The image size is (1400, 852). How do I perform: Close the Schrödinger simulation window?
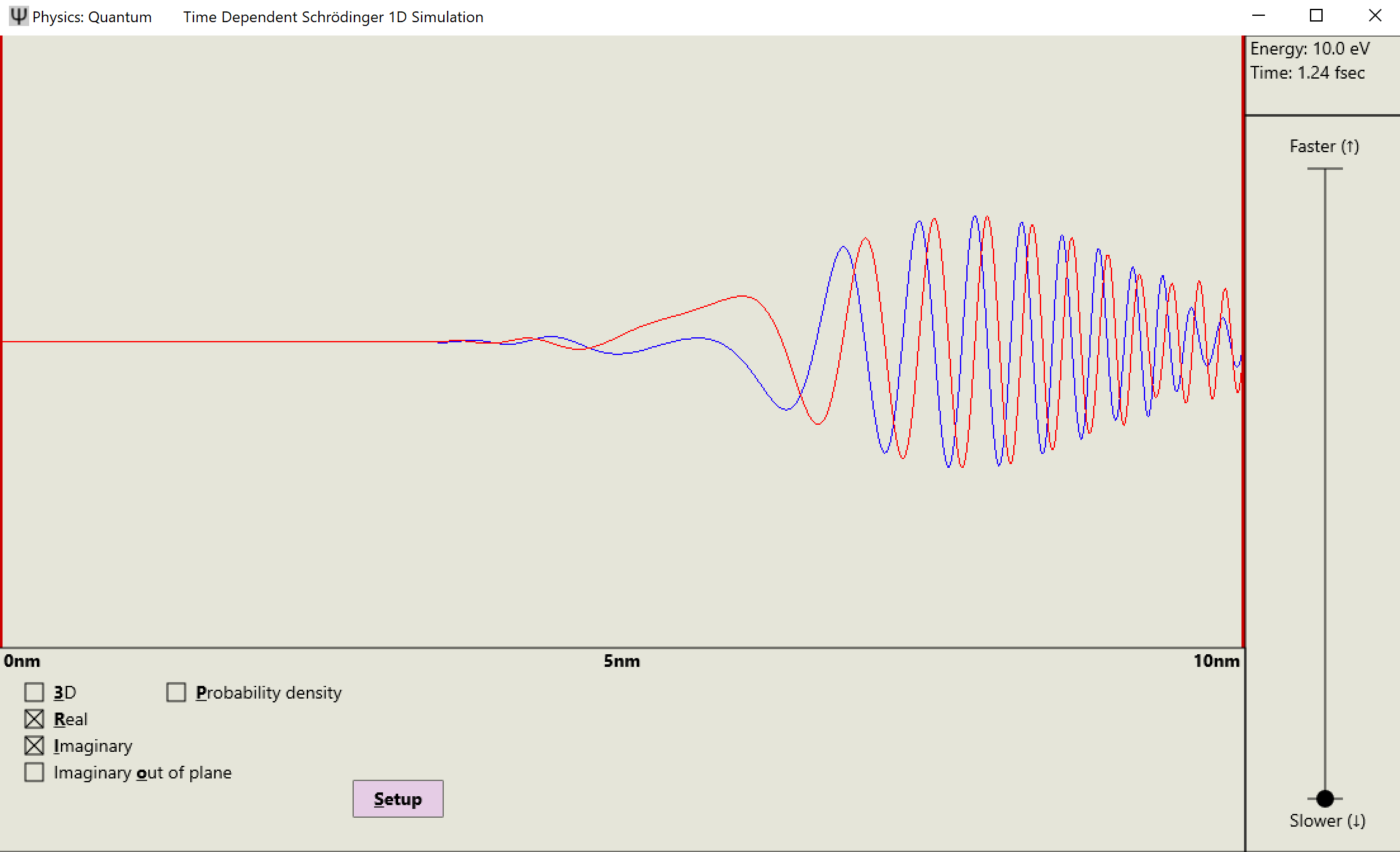pyautogui.click(x=1375, y=16)
